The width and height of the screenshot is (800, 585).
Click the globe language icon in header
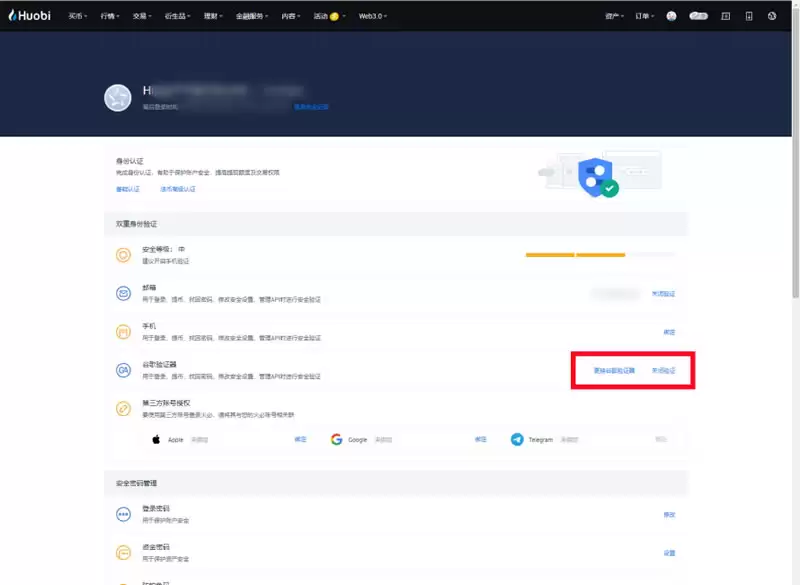pyautogui.click(x=772, y=16)
